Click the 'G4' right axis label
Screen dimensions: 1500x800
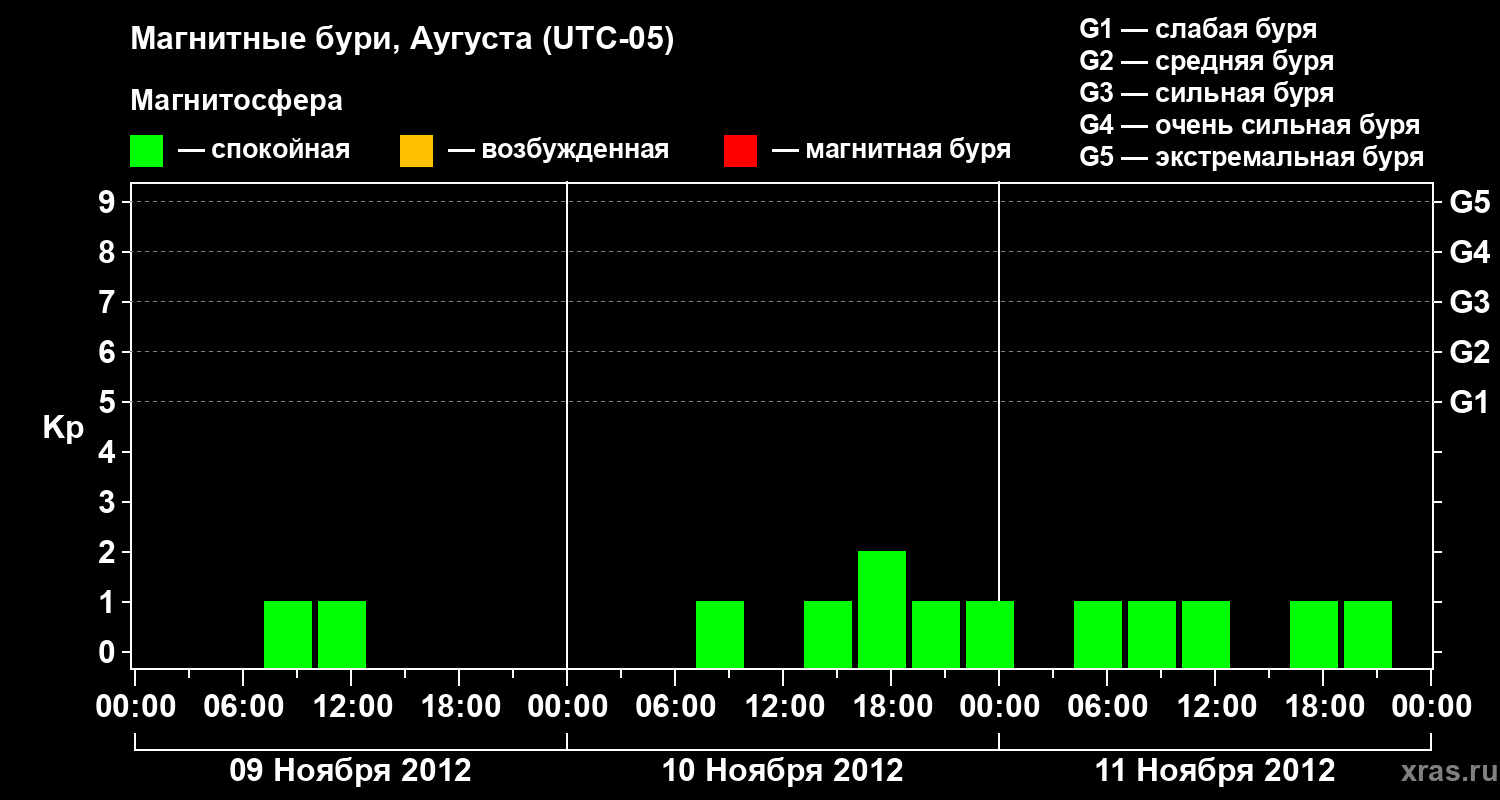[1469, 252]
